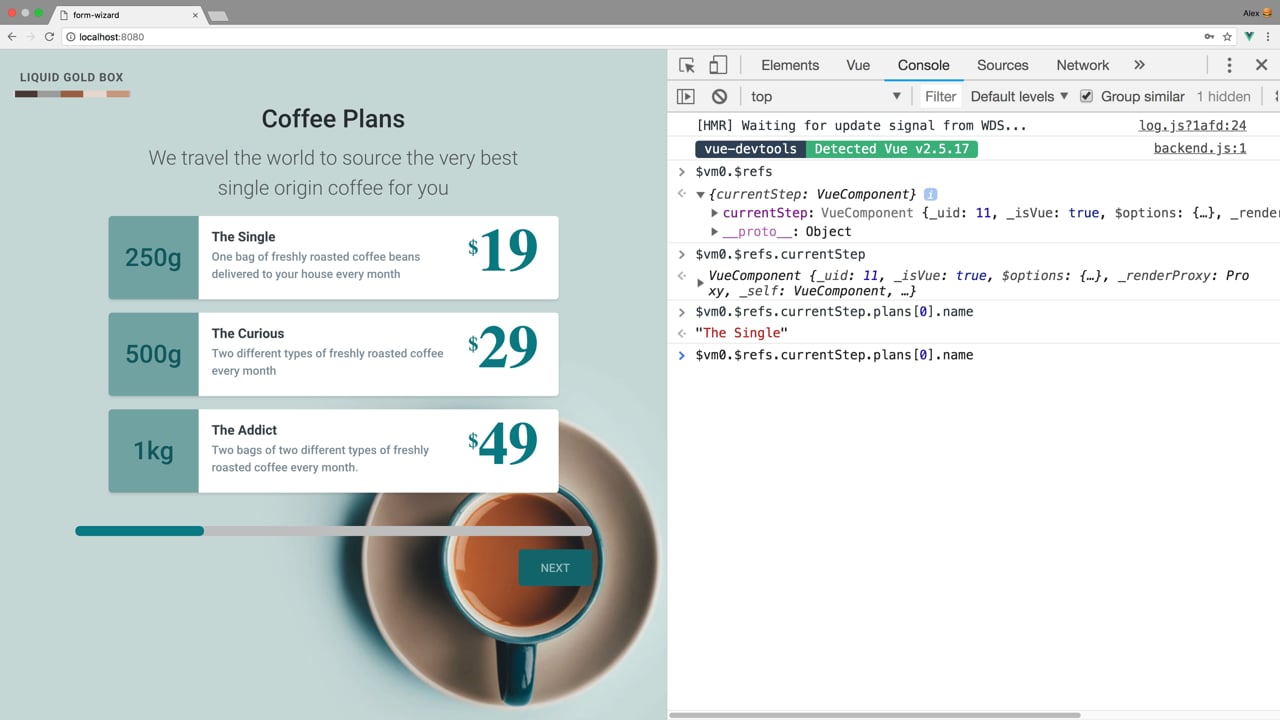Switch to the Elements tab
The width and height of the screenshot is (1280, 720).
tap(790, 65)
